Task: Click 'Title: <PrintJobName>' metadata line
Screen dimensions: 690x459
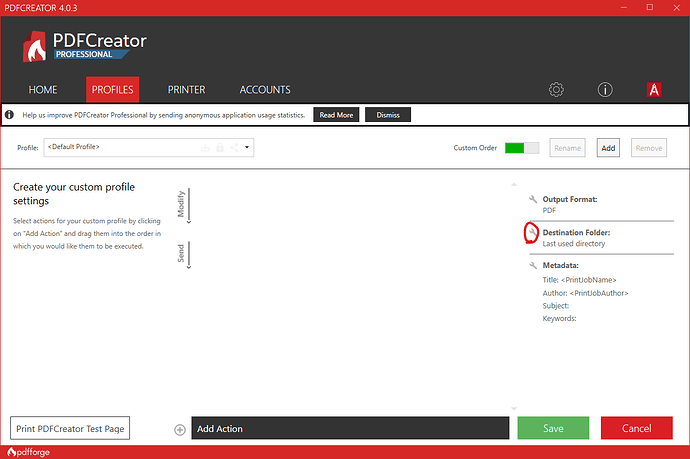Action: [580, 280]
